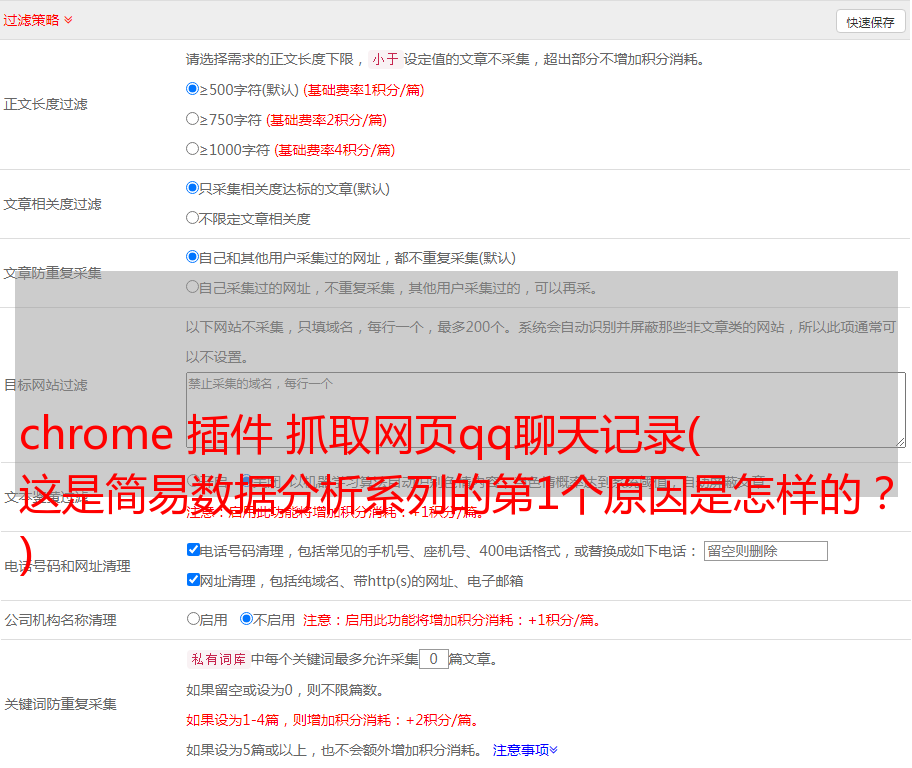Viewport: 912px width, 768px height.
Task: Click the 篇文章 count input showing 0
Action: coord(434,659)
